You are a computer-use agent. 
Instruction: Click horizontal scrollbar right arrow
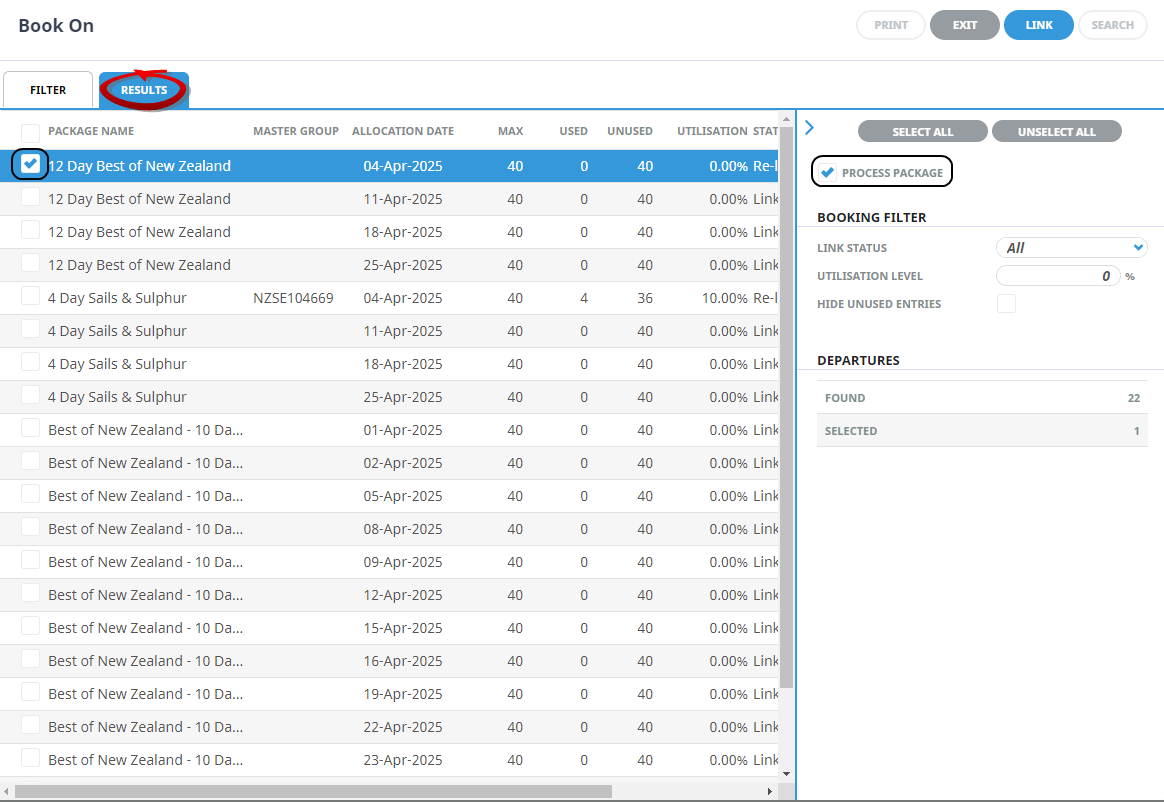click(769, 791)
